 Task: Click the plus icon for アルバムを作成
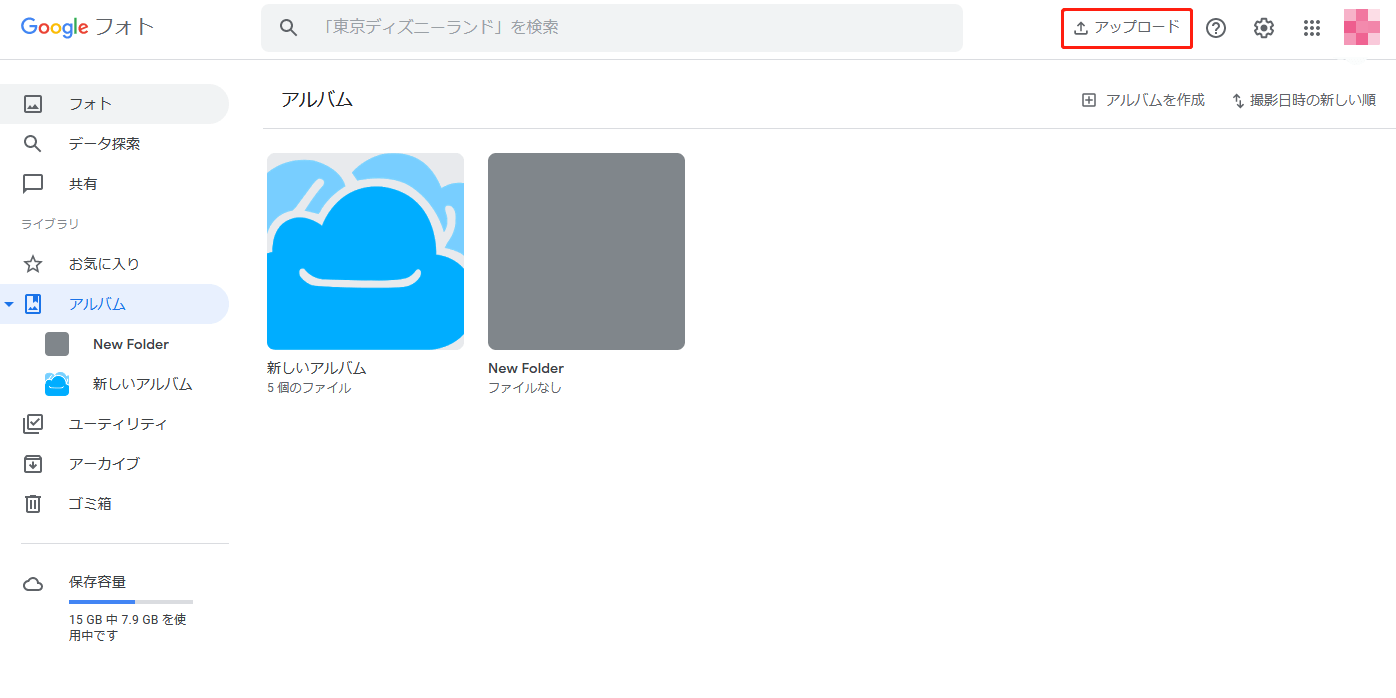click(x=1089, y=100)
